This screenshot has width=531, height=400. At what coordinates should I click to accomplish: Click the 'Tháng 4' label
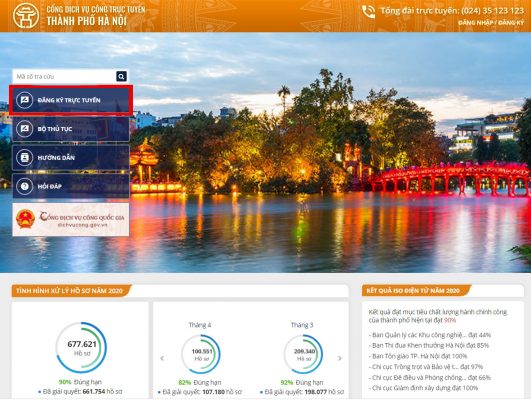[x=200, y=325]
